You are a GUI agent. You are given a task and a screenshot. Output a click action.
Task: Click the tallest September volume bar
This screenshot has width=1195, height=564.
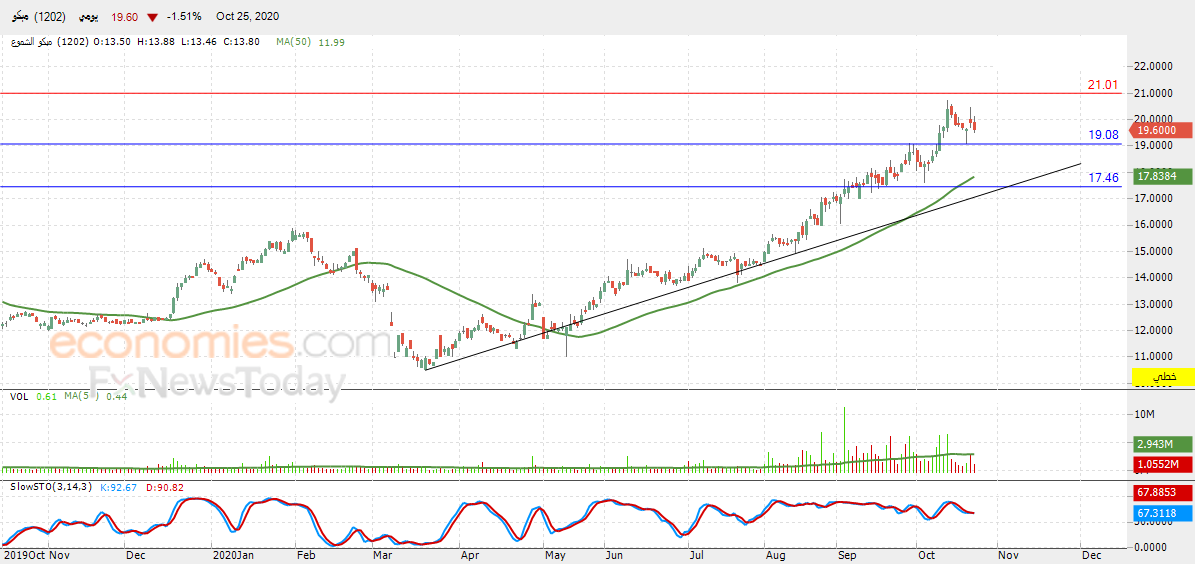pyautogui.click(x=844, y=440)
